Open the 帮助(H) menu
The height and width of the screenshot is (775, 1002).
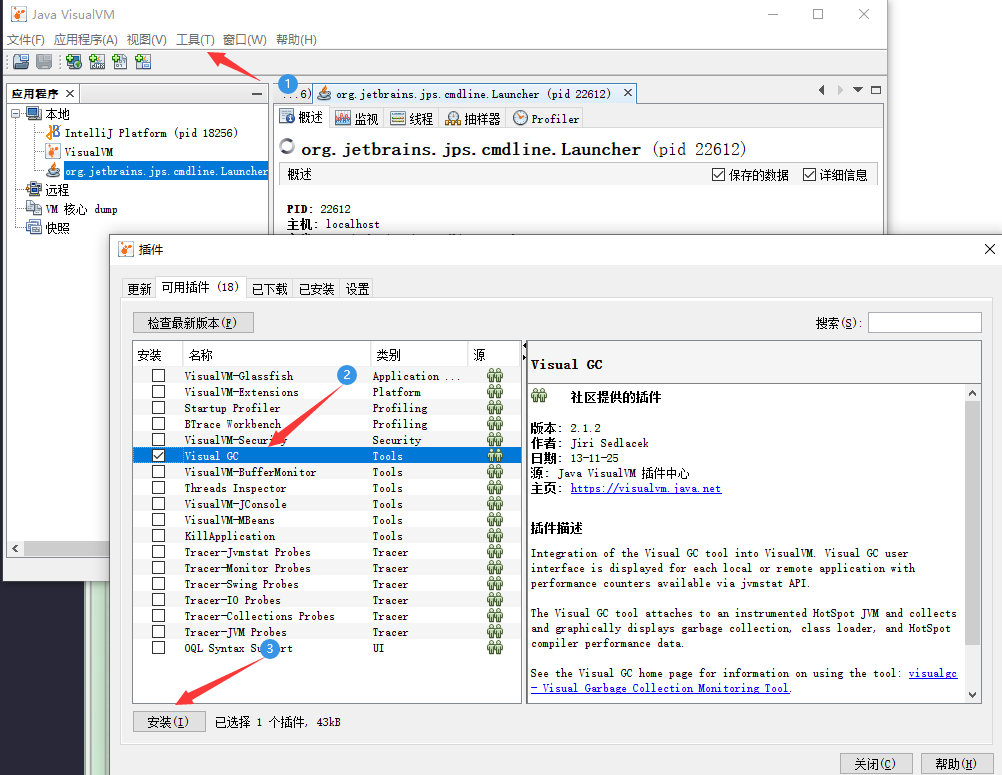tap(296, 40)
